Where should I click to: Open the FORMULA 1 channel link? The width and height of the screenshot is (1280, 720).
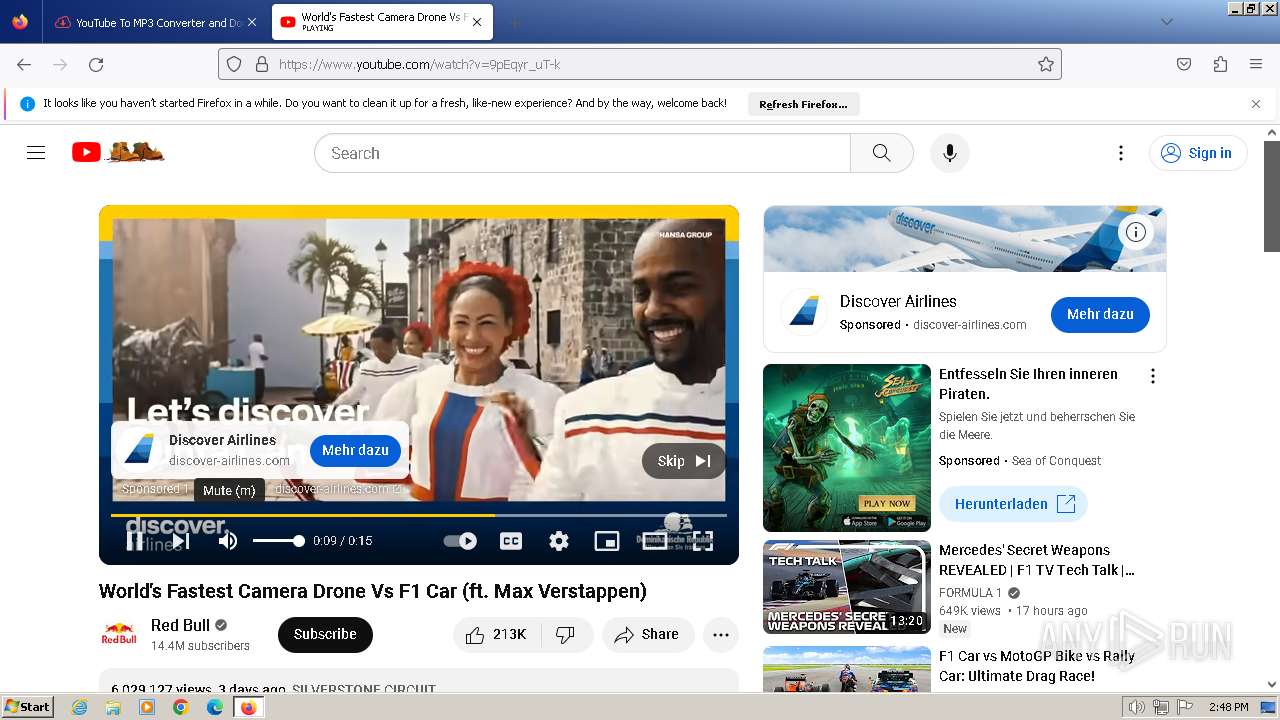click(971, 592)
